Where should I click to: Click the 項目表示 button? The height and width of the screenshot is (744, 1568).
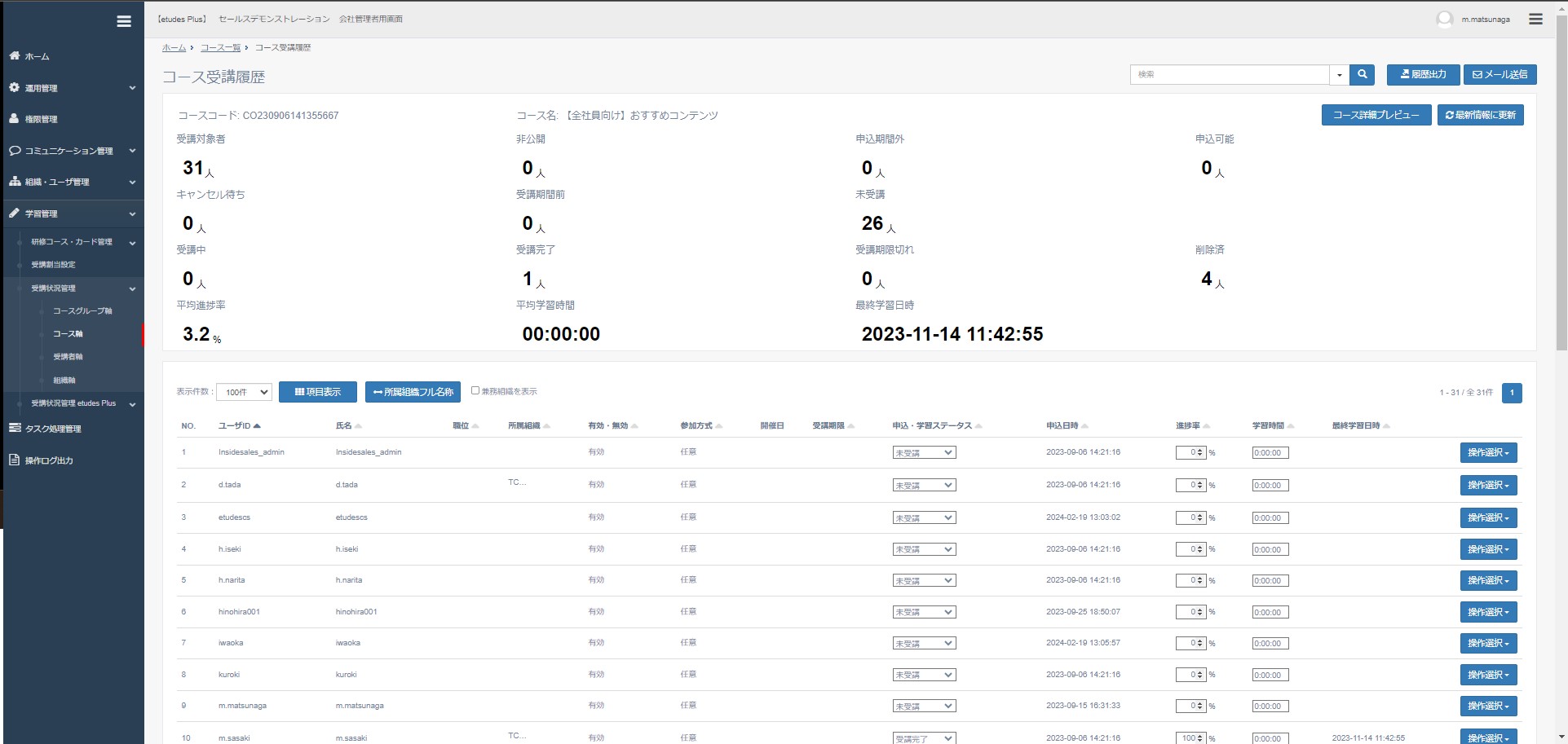tap(318, 392)
